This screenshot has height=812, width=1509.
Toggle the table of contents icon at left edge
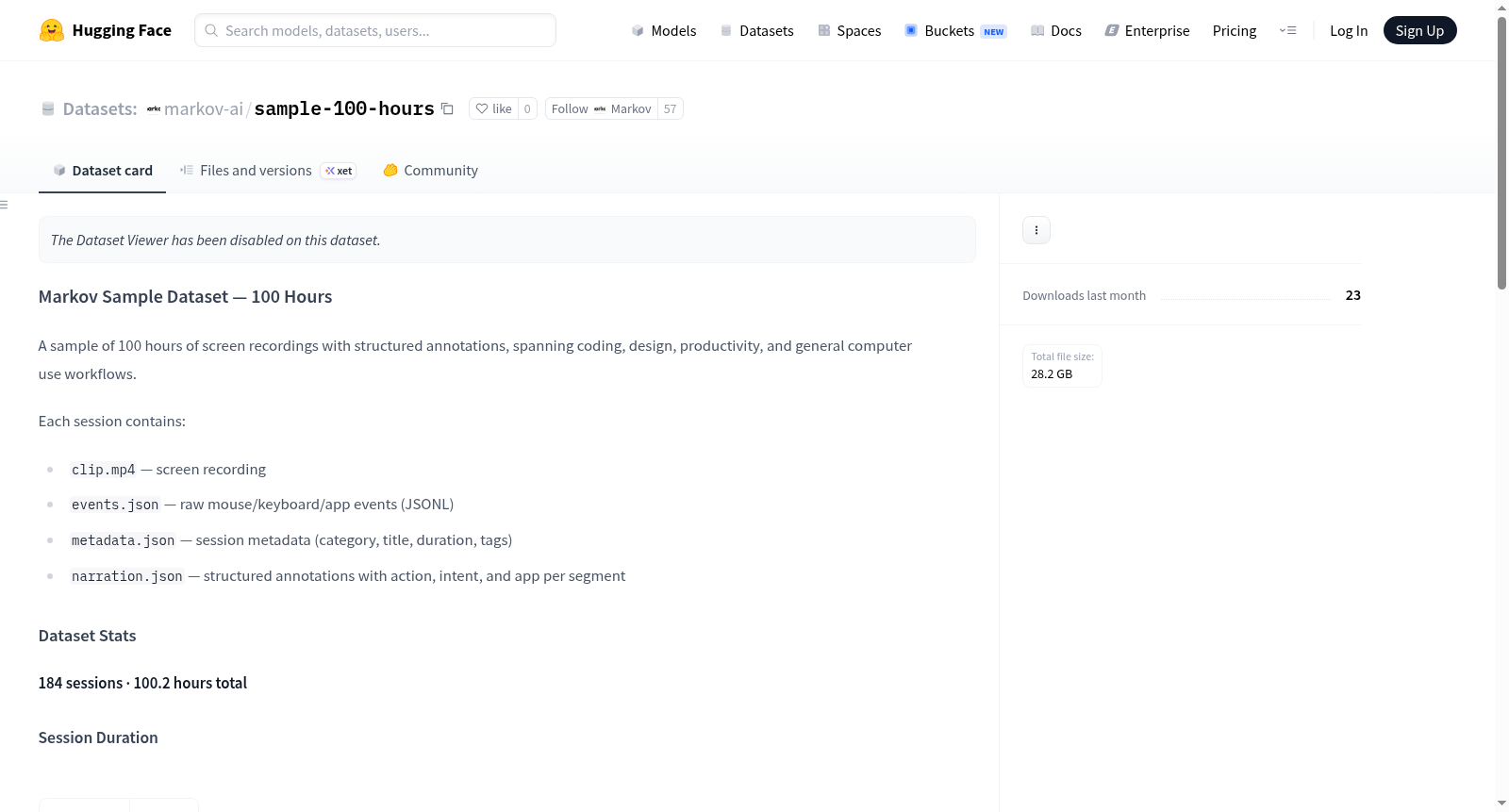tap(4, 205)
